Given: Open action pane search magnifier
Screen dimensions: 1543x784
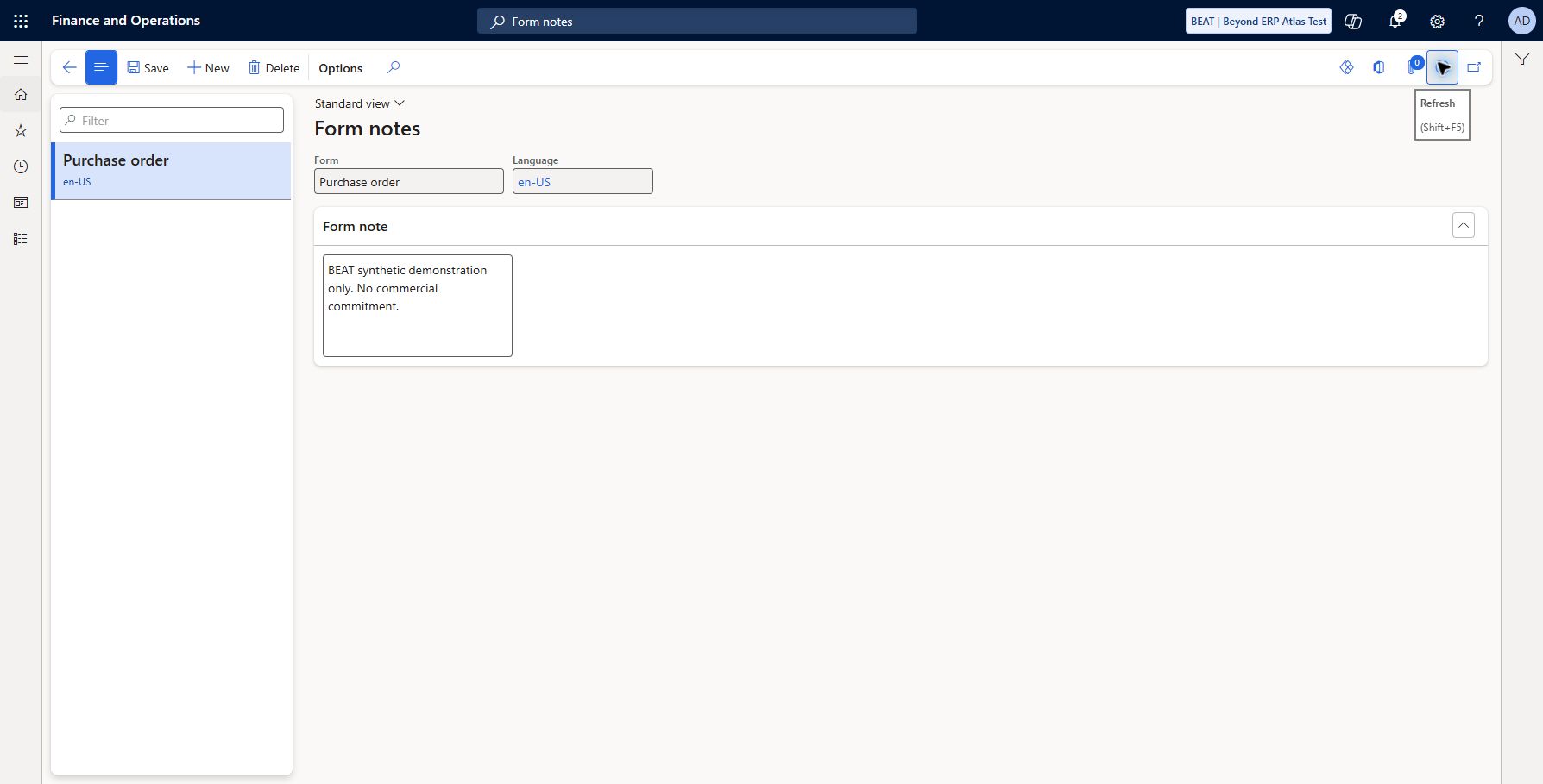Looking at the screenshot, I should pos(394,67).
